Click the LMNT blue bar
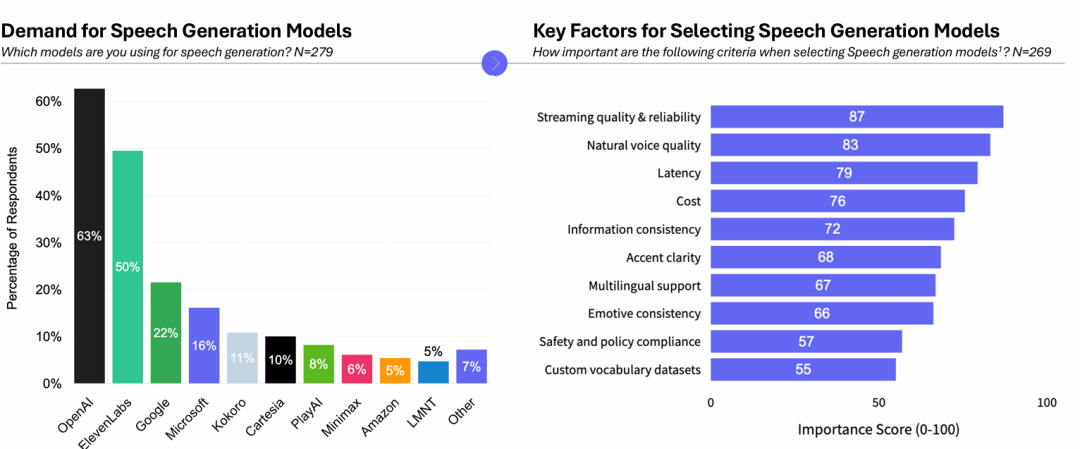This screenshot has width=1080, height=449. [433, 373]
